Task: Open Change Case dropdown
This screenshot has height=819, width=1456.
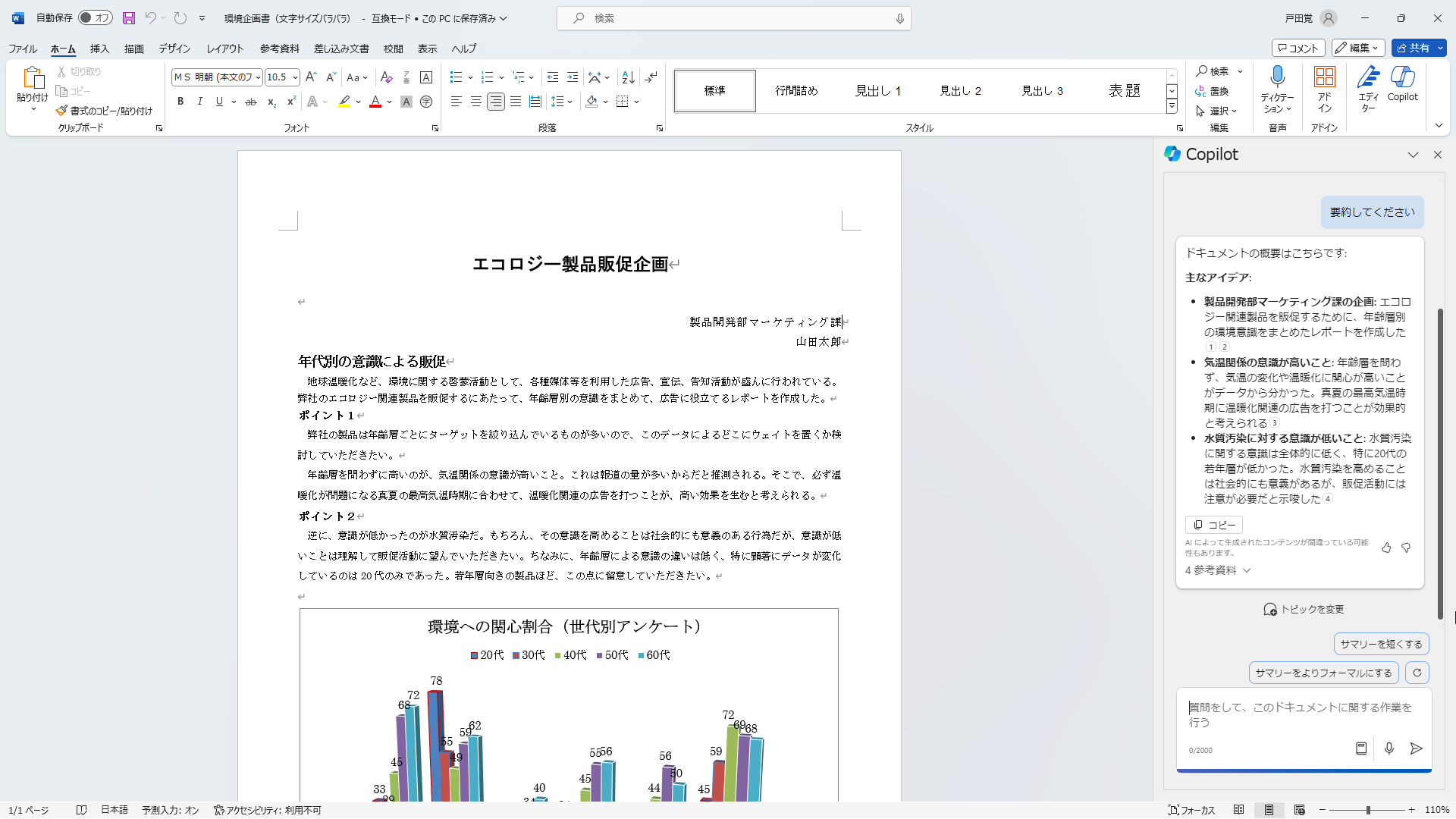Action: click(x=357, y=77)
